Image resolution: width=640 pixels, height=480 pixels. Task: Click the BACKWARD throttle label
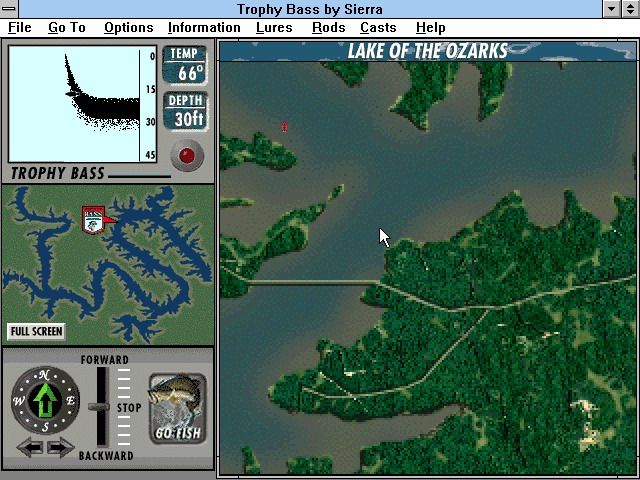106,456
